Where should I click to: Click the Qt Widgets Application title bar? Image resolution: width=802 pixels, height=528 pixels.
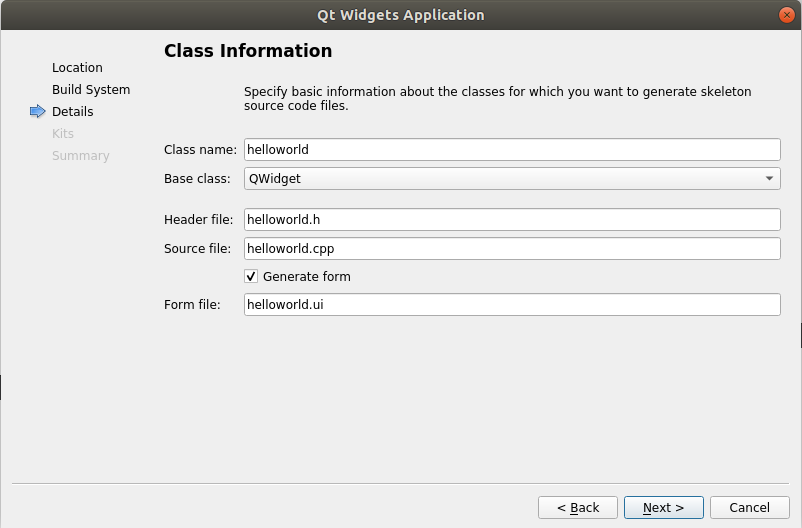(x=400, y=15)
